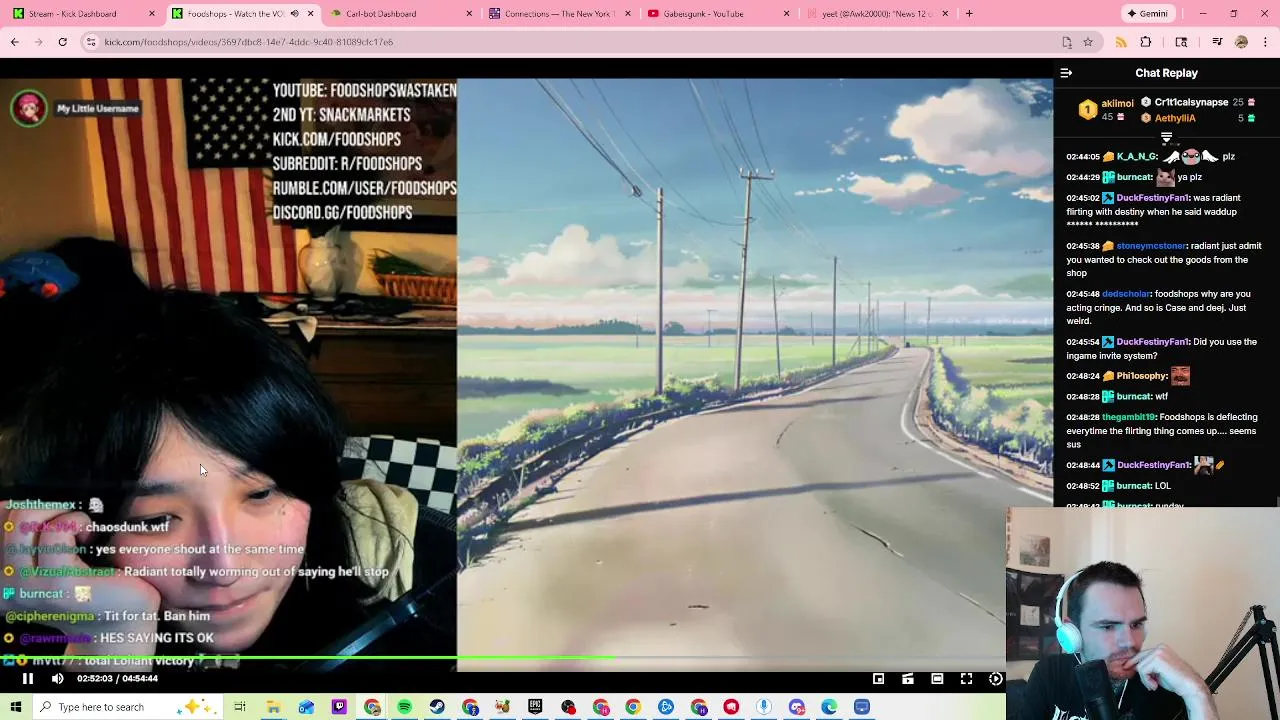The height and width of the screenshot is (720, 1280).
Task: Expand the chat leaderboard handle
Action: [1166, 138]
